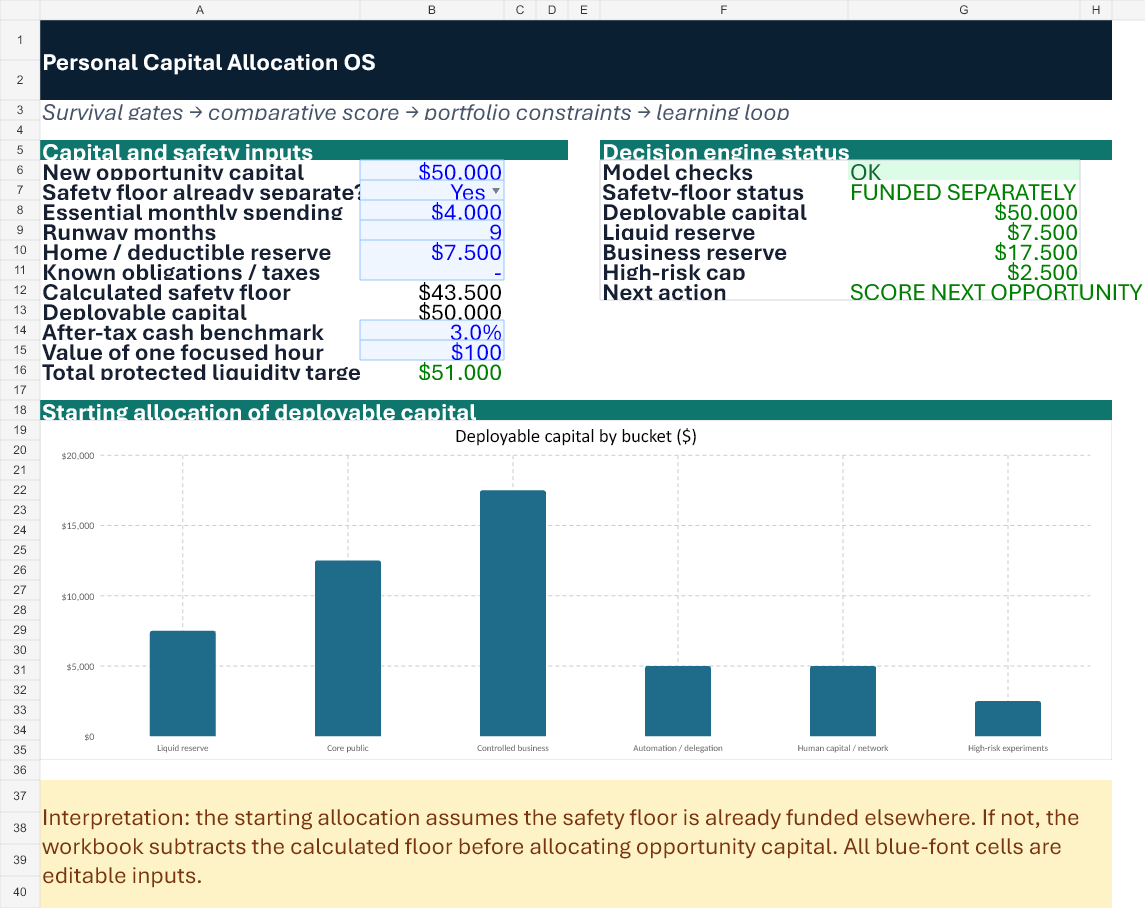Select column F header
This screenshot has width=1145, height=908.
click(724, 9)
